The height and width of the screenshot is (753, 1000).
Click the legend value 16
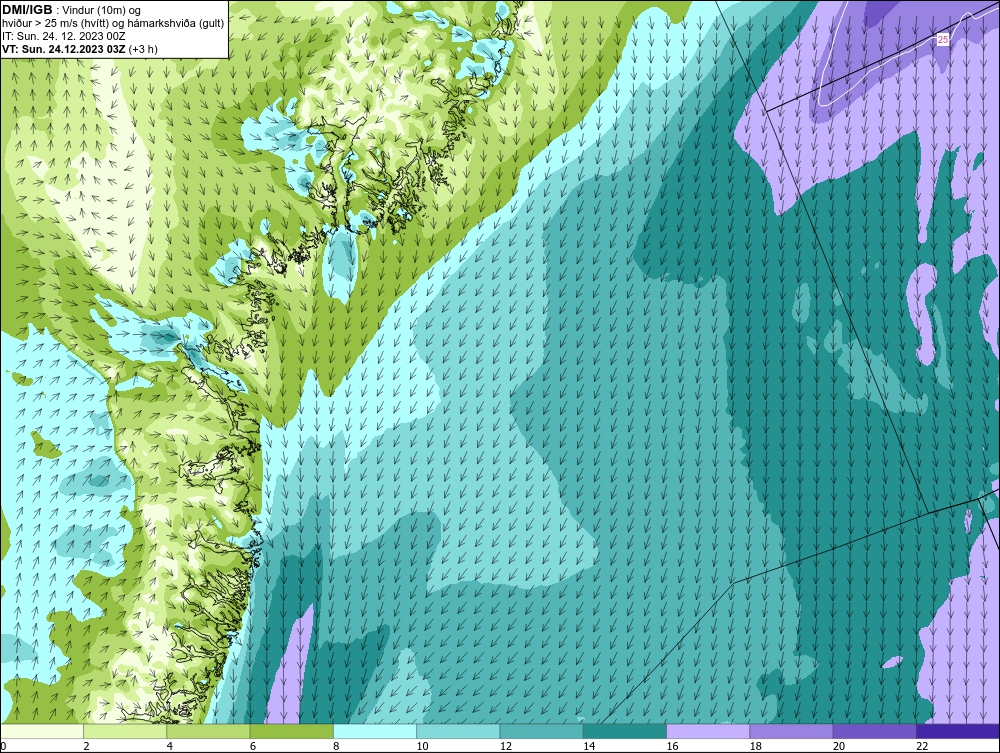point(672,746)
